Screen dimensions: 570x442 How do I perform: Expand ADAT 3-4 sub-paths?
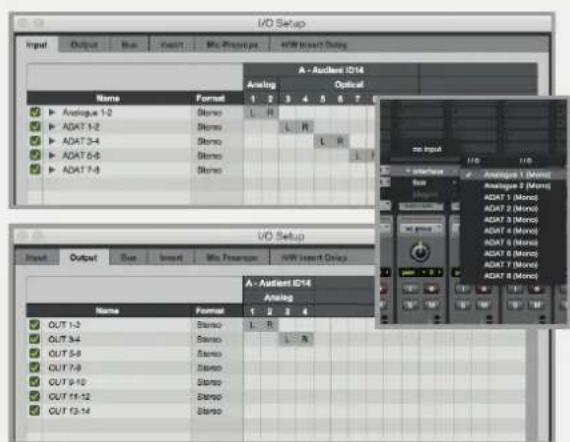[x=52, y=141]
